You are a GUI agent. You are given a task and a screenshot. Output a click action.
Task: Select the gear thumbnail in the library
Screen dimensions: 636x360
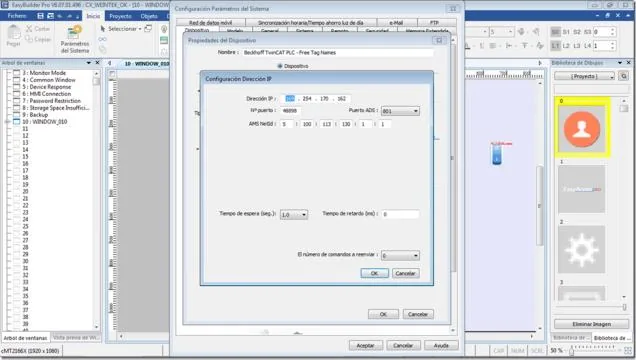tap(582, 249)
